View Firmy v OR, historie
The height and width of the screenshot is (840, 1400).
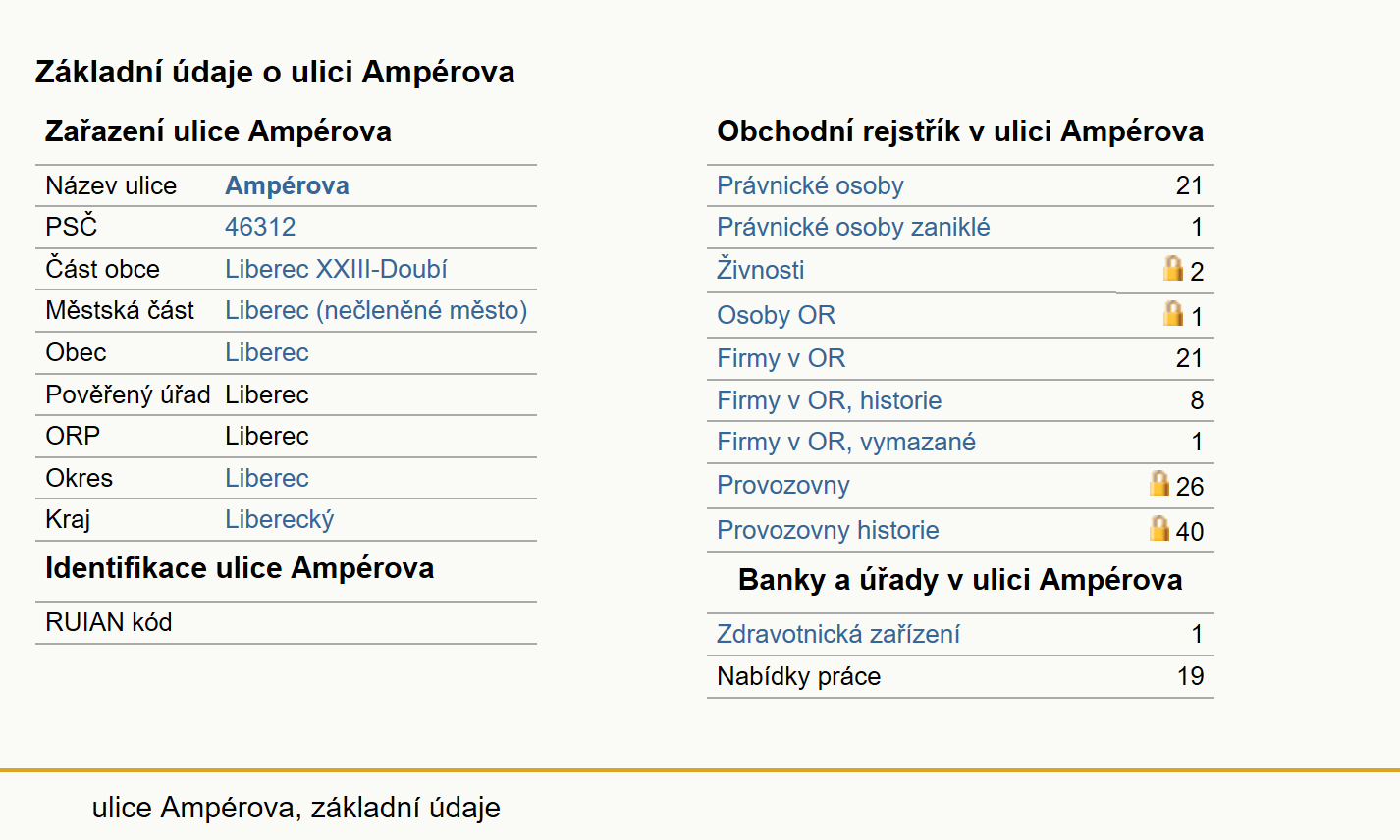[x=829, y=400]
